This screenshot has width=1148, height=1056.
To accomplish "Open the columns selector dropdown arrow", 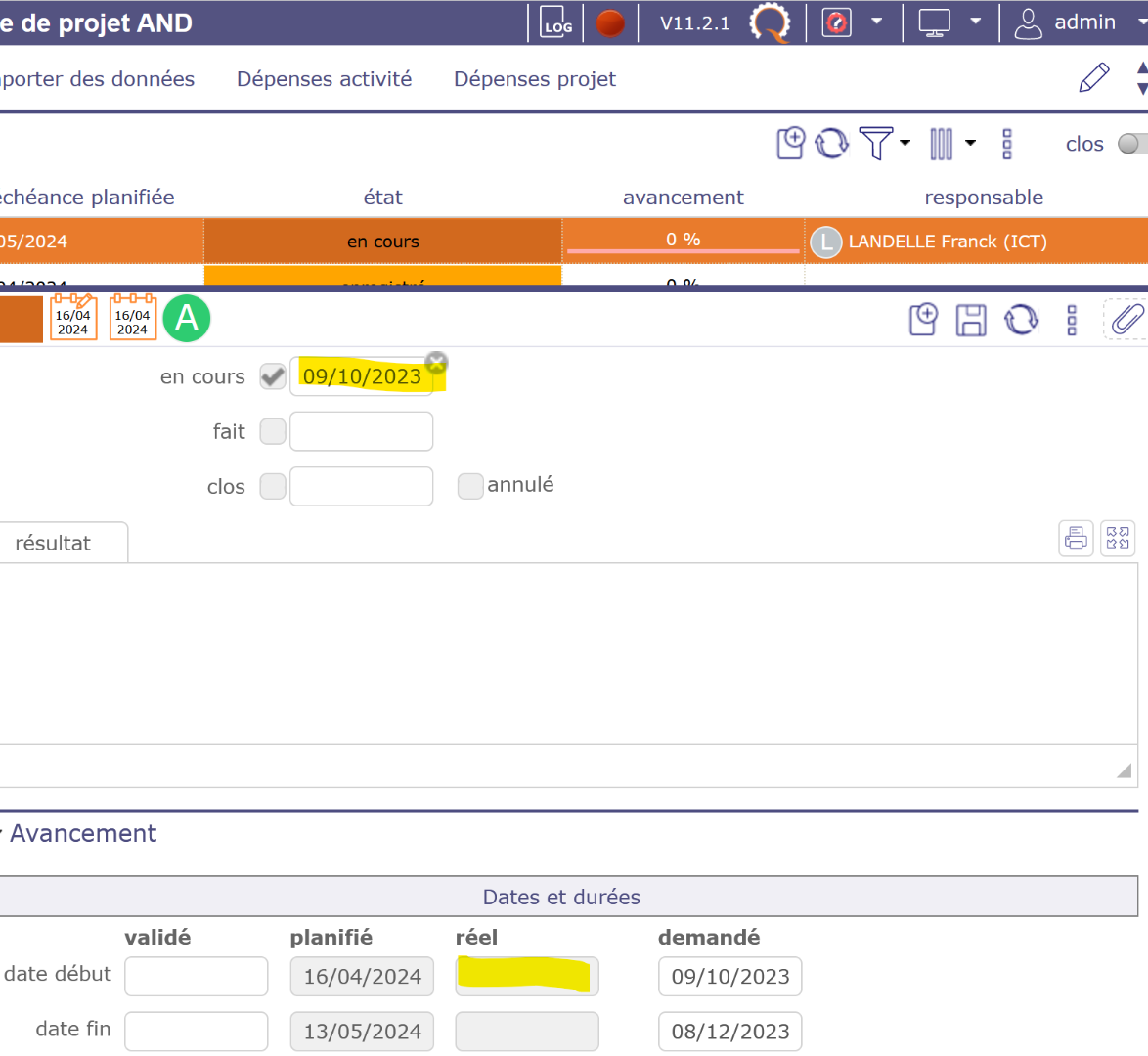I will click(970, 143).
